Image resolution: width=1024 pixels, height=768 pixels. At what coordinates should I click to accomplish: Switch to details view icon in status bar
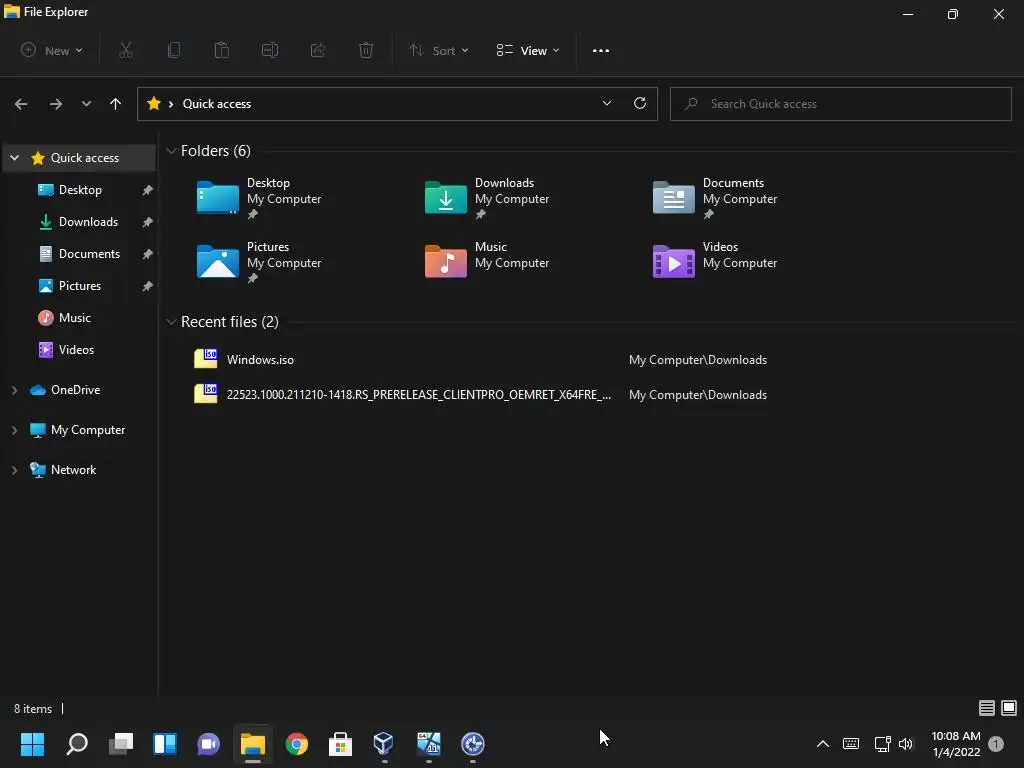click(x=986, y=708)
